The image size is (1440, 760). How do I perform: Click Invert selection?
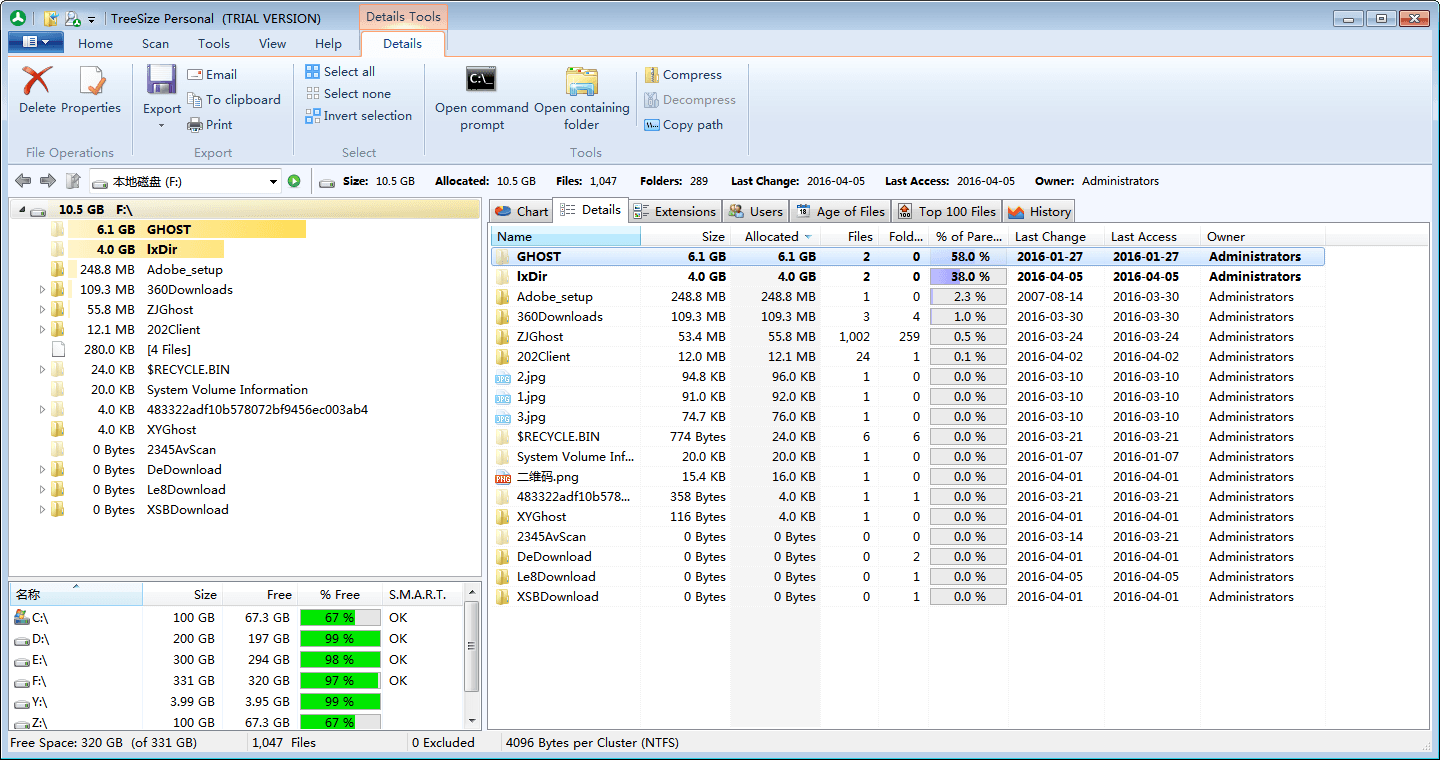pos(359,116)
